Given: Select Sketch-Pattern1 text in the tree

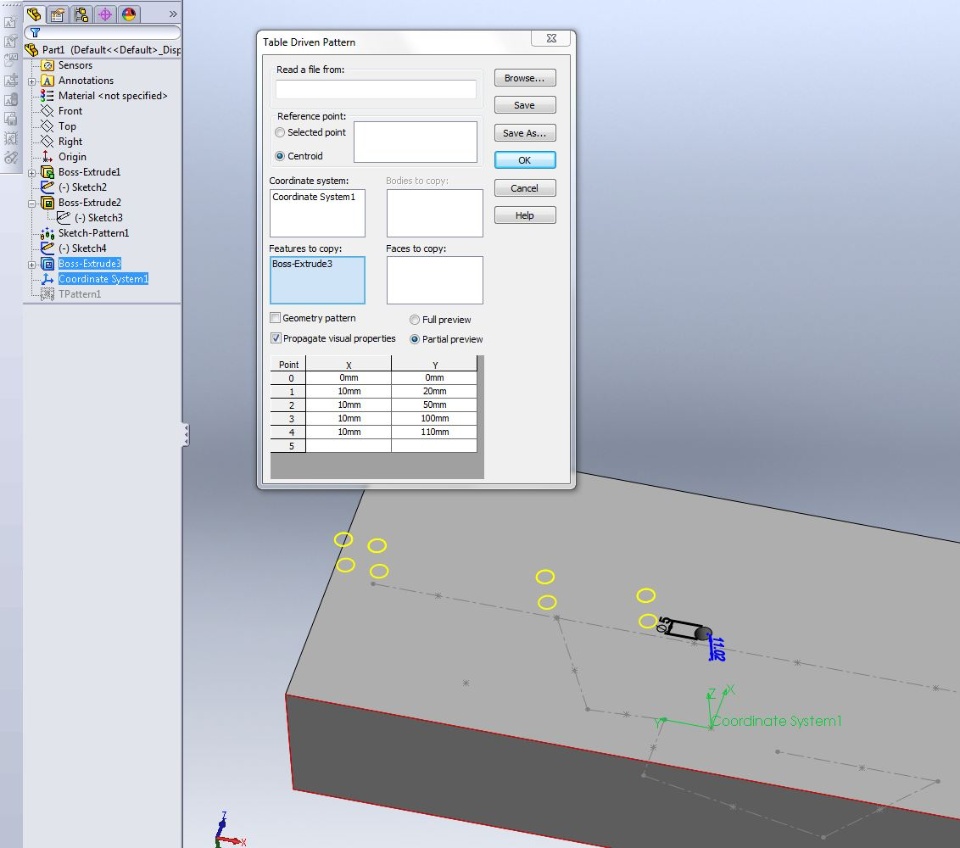Looking at the screenshot, I should pyautogui.click(x=94, y=233).
